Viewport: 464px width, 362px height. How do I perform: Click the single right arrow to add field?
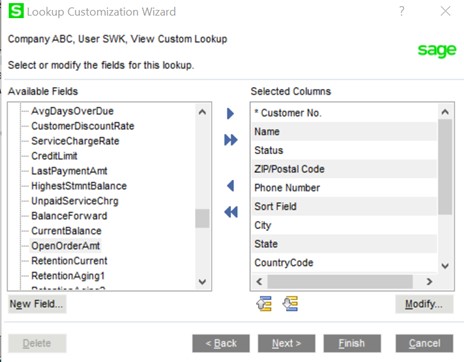(x=230, y=114)
